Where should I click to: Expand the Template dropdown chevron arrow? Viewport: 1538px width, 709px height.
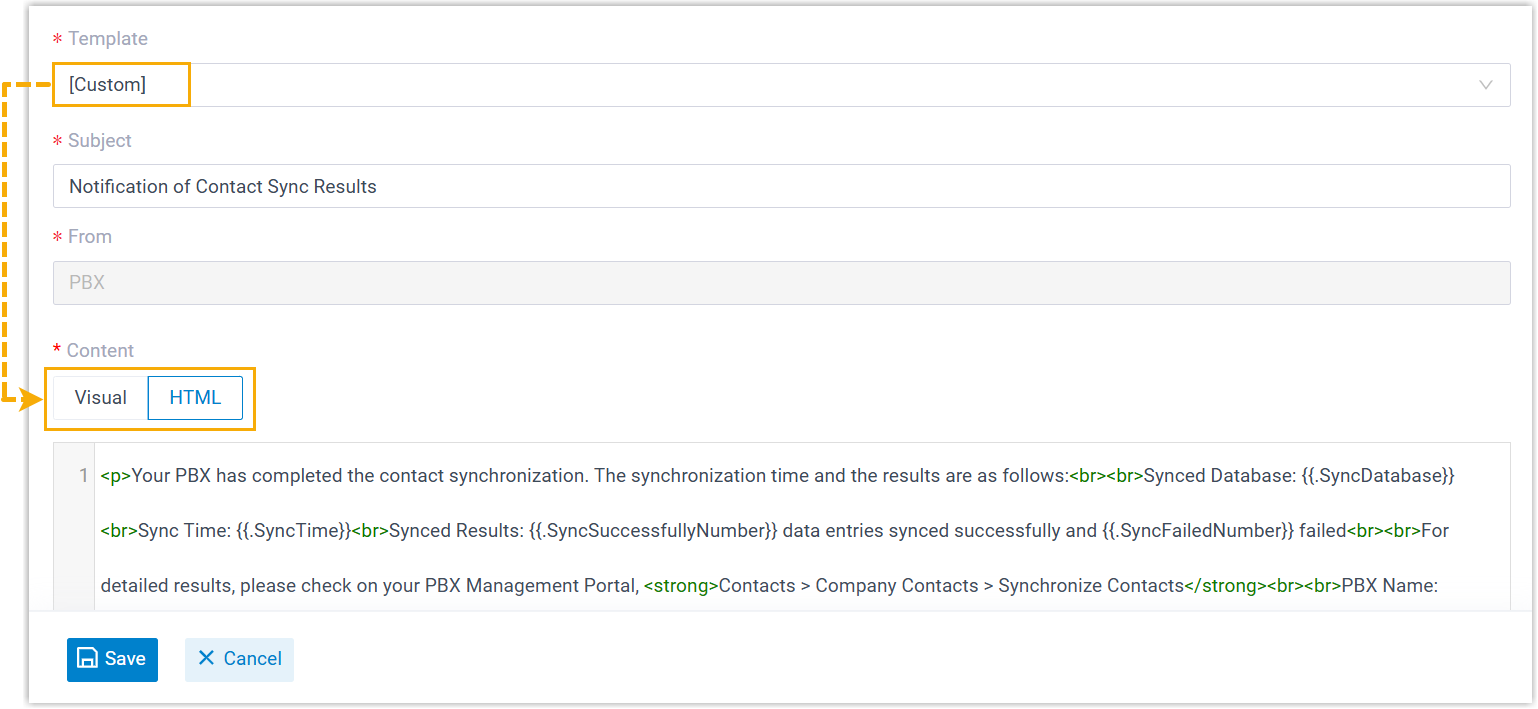coord(1486,85)
